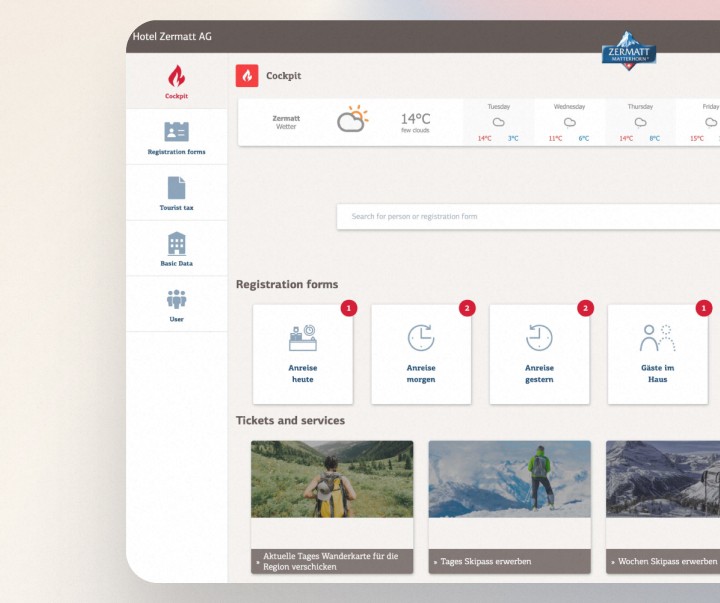The height and width of the screenshot is (603, 720).
Task: Click the Anreise morgen clock icon
Action: 421,338
